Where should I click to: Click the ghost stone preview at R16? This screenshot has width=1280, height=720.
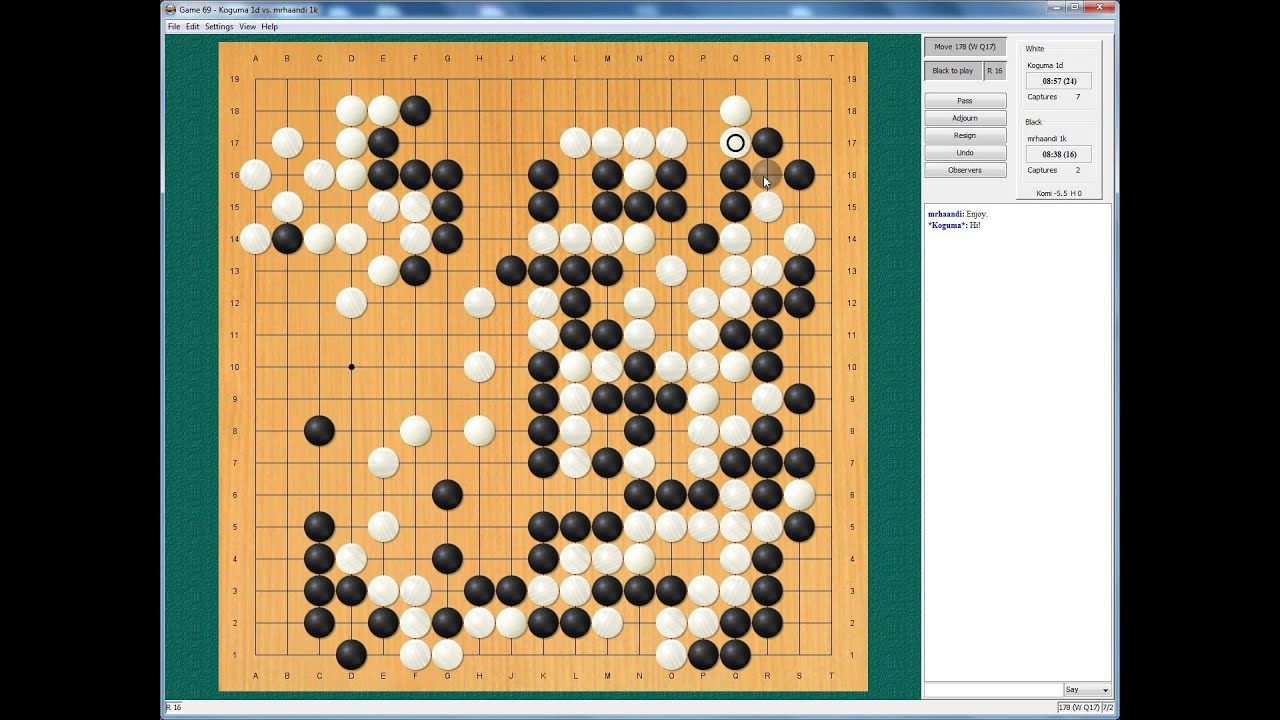767,175
